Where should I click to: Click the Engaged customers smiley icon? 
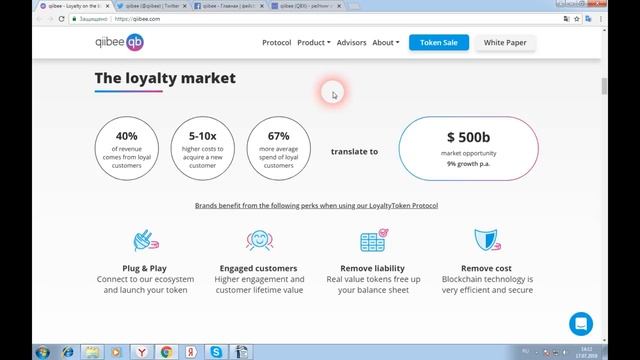(x=259, y=240)
